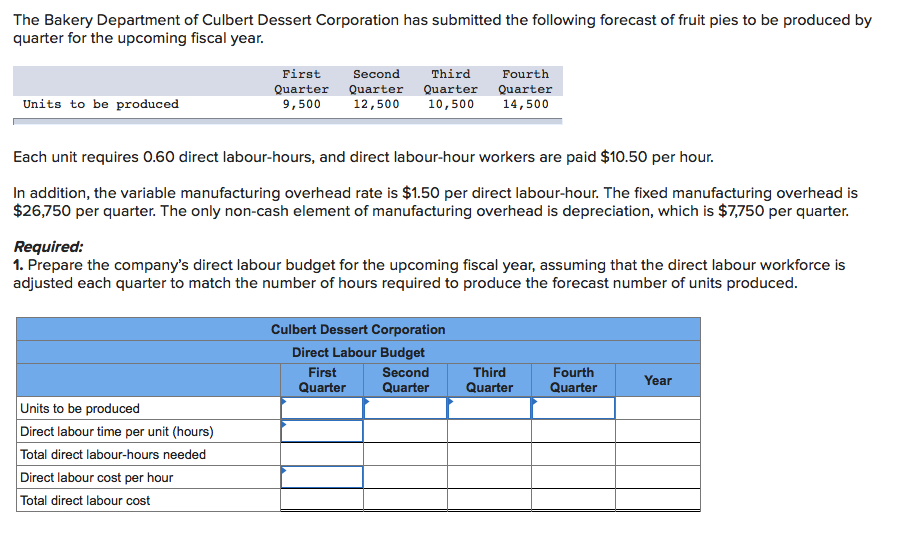Select Fourth Quarter direct labour time per unit cell
Screen dimensions: 920x540
573,431
